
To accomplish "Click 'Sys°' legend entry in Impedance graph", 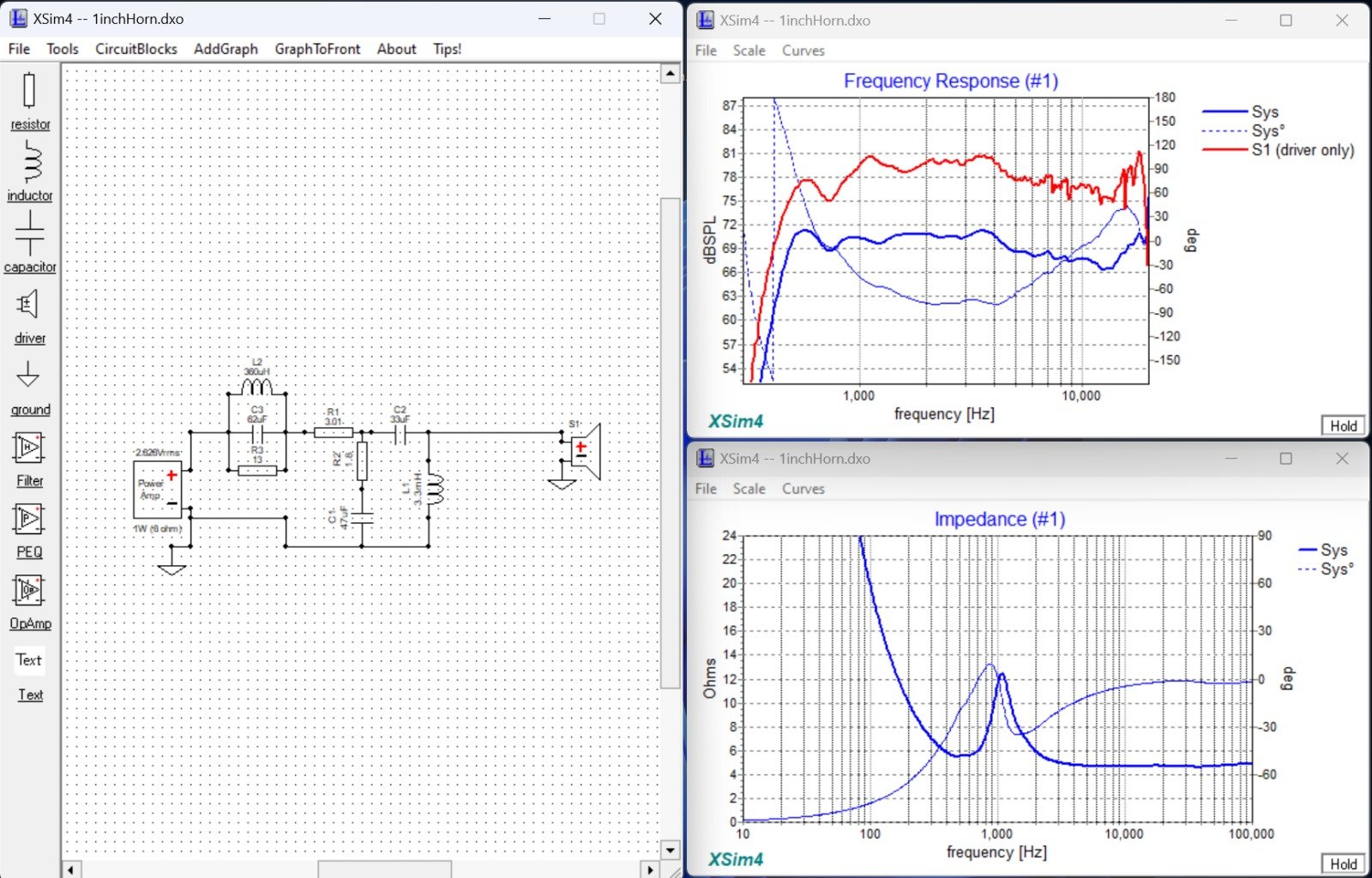I will (1327, 569).
